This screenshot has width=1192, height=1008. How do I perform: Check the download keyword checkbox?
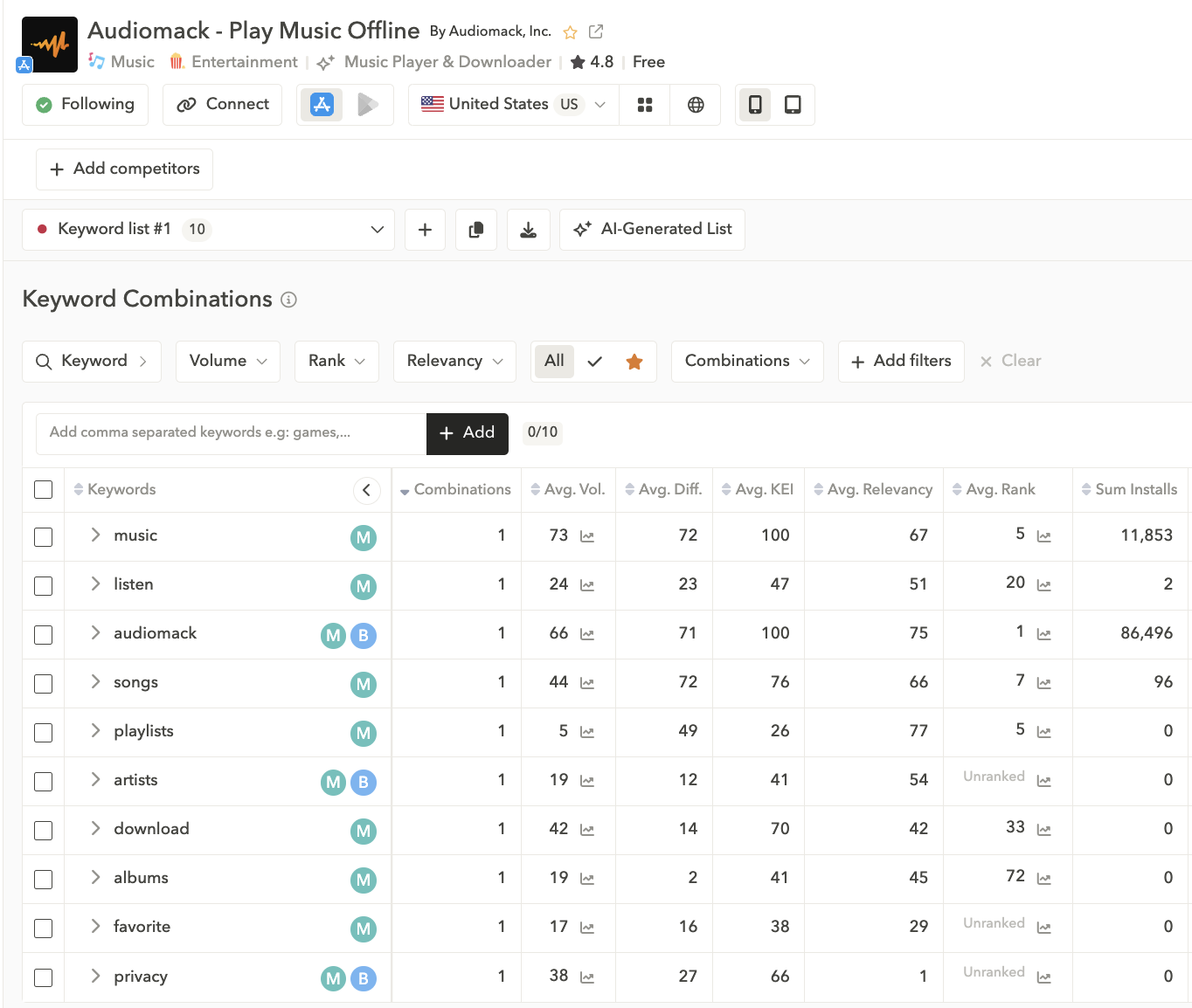[x=44, y=831]
